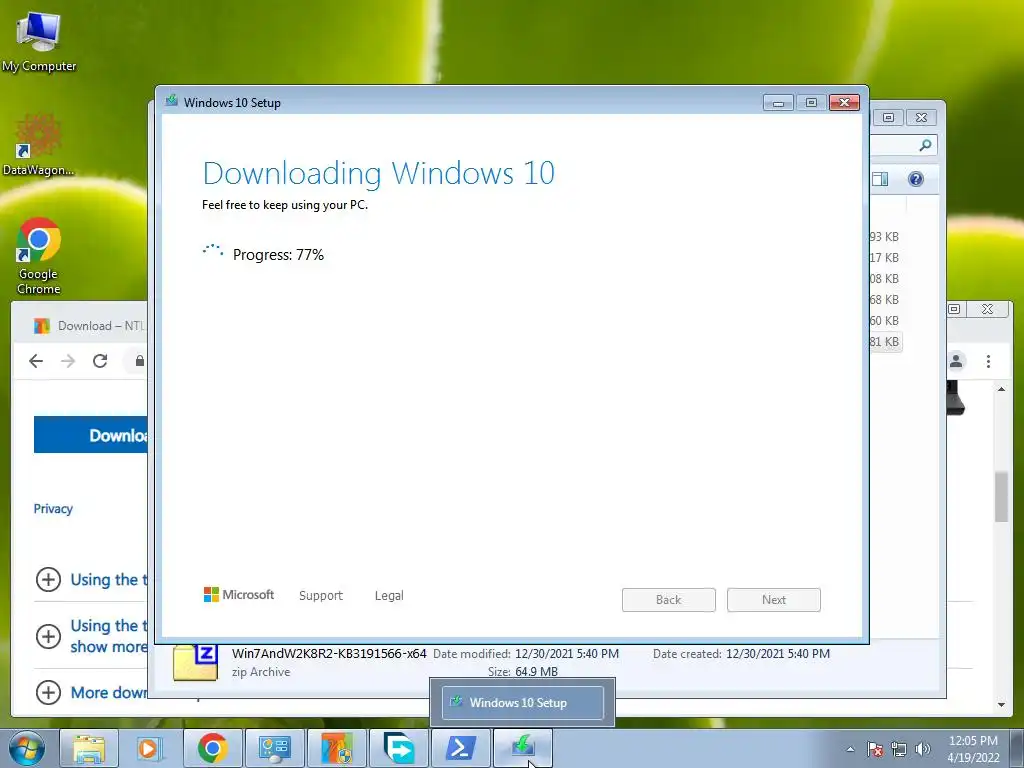Click the Chrome vertical scrollbar thumb
The image size is (1024, 768).
click(1001, 497)
